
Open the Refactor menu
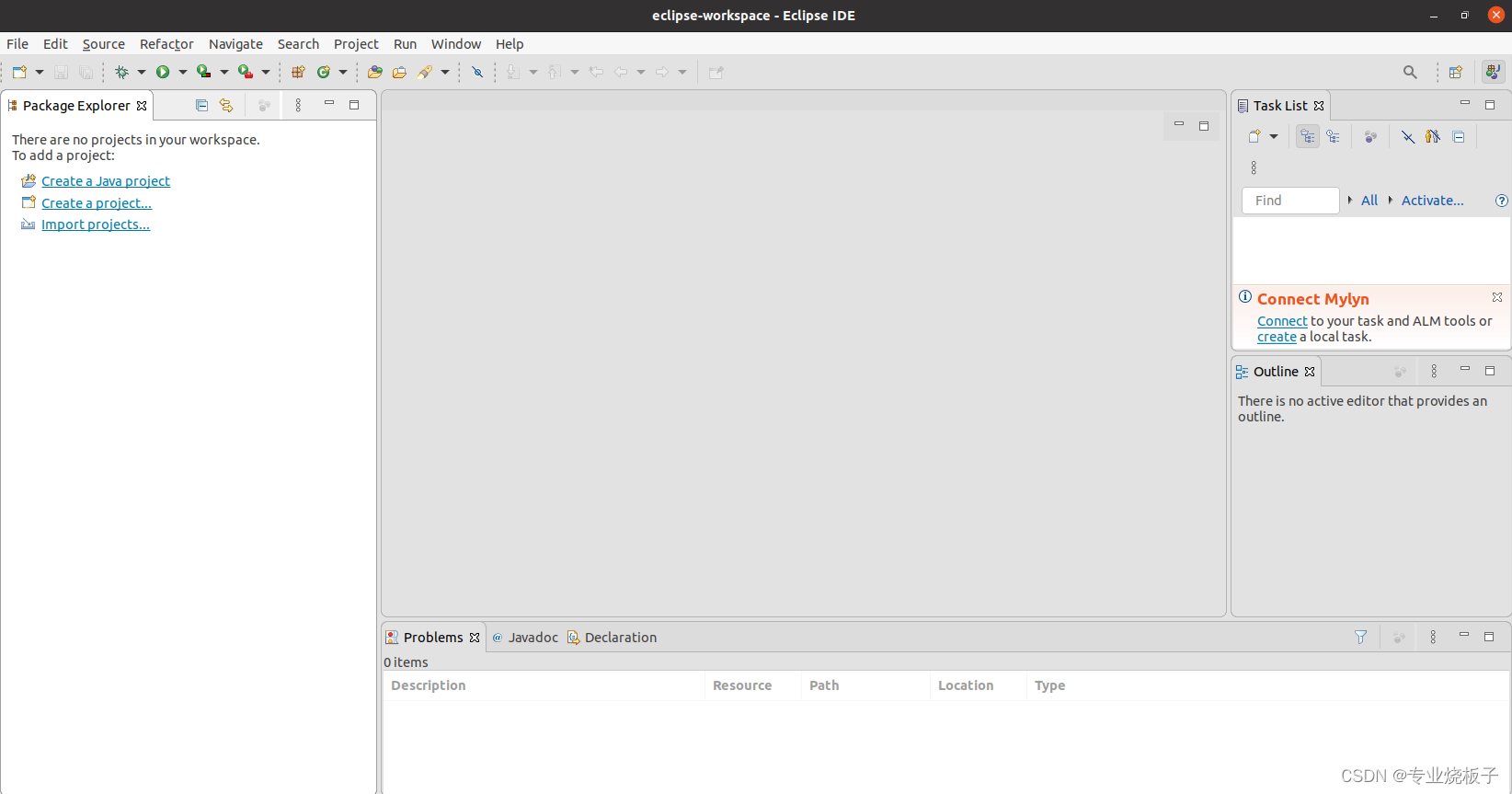point(166,44)
